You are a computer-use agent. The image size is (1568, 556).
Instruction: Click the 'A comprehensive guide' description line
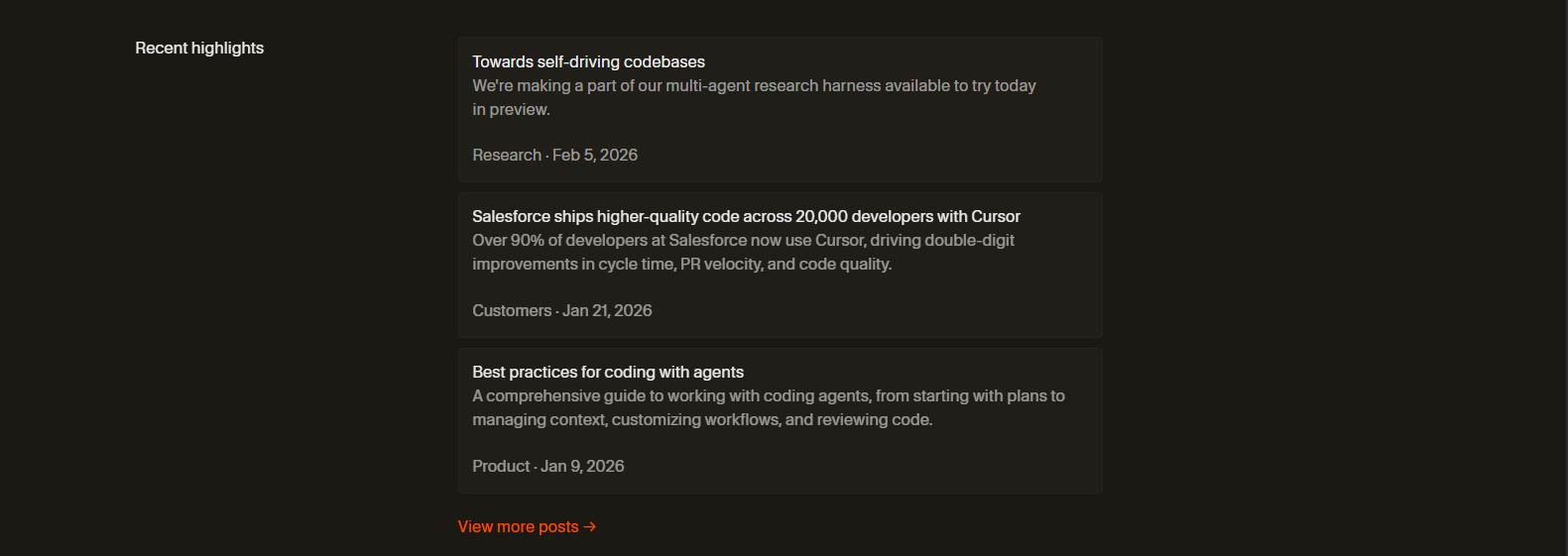pyautogui.click(x=768, y=395)
